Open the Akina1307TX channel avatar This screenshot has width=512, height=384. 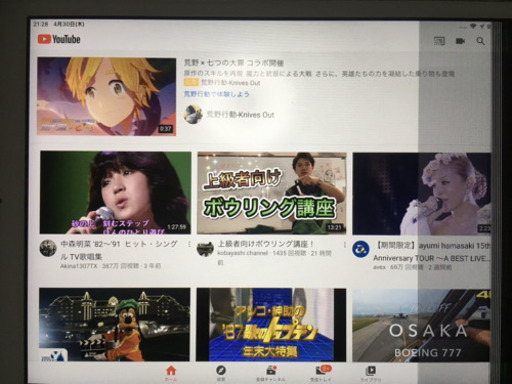[48, 248]
